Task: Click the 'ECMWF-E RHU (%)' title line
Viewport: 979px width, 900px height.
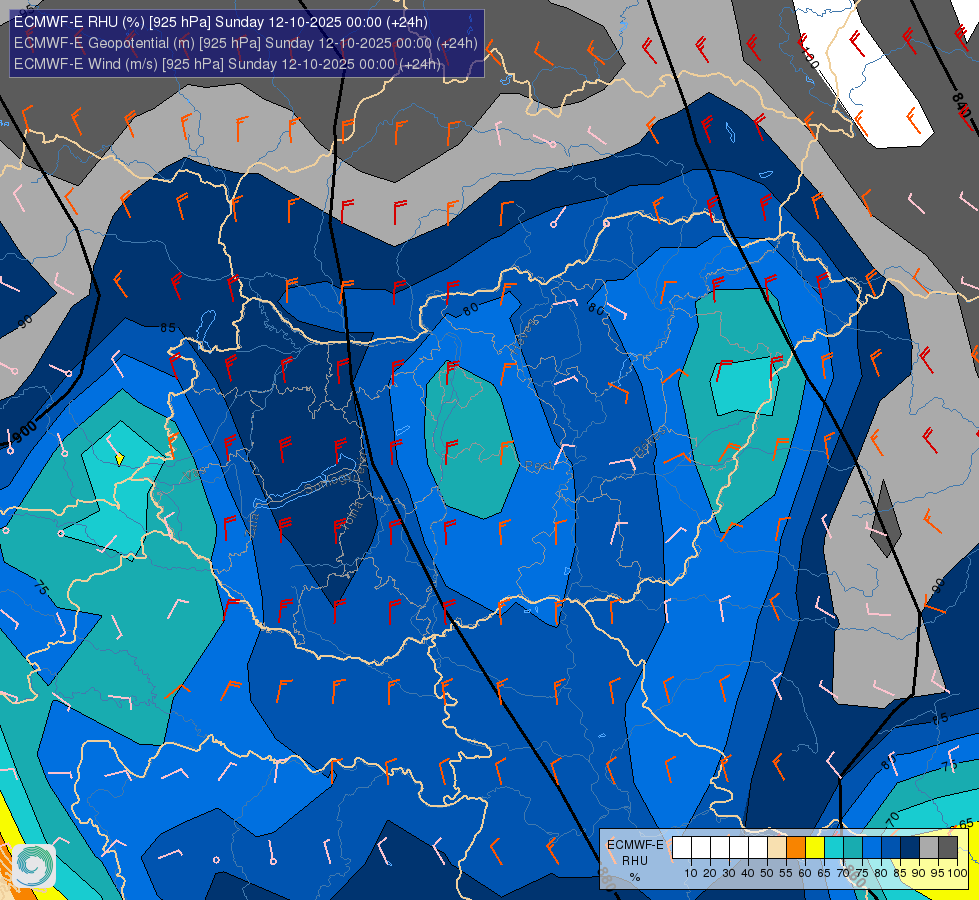Action: click(x=220, y=22)
